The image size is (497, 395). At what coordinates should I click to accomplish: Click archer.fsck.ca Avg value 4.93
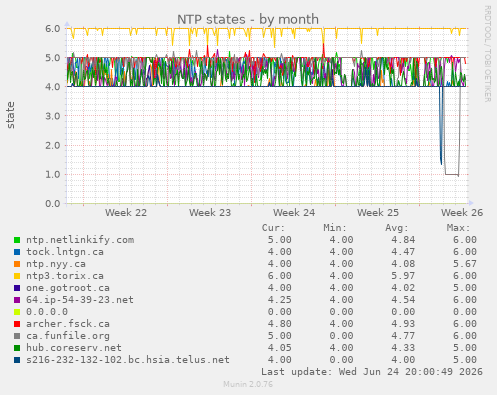point(403,324)
